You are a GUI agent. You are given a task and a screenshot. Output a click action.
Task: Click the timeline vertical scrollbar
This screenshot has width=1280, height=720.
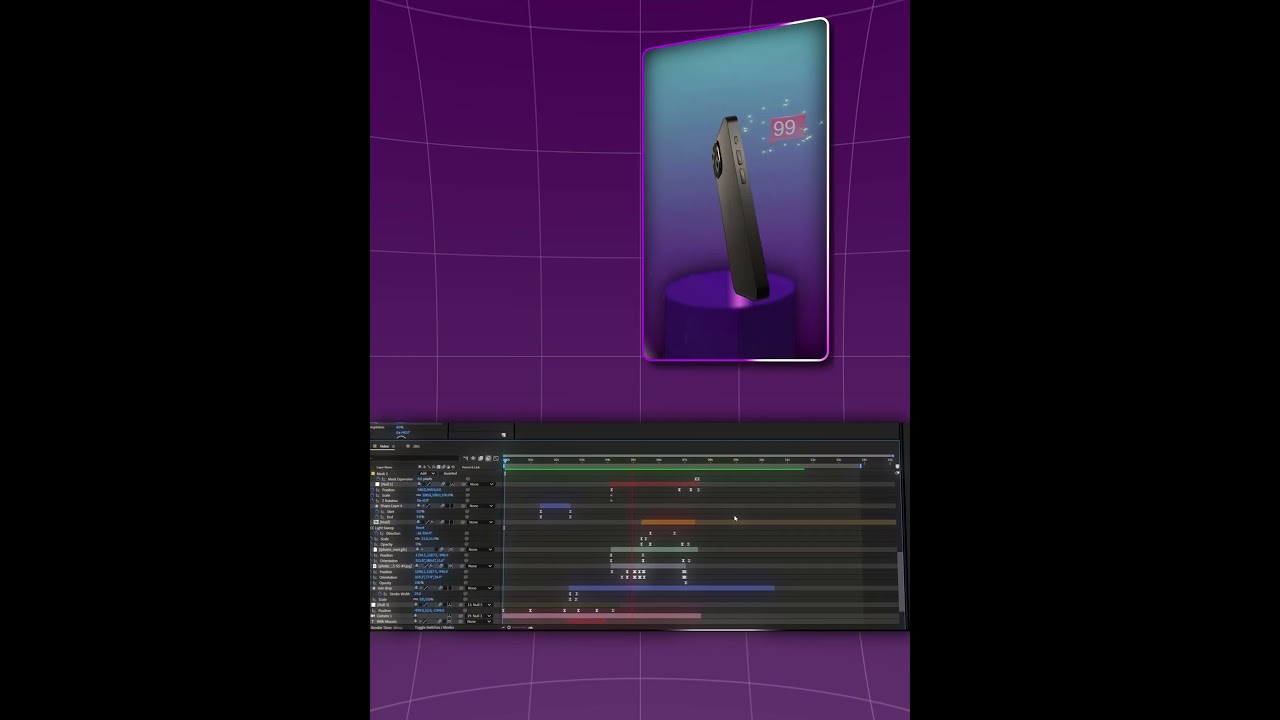pyautogui.click(x=900, y=580)
